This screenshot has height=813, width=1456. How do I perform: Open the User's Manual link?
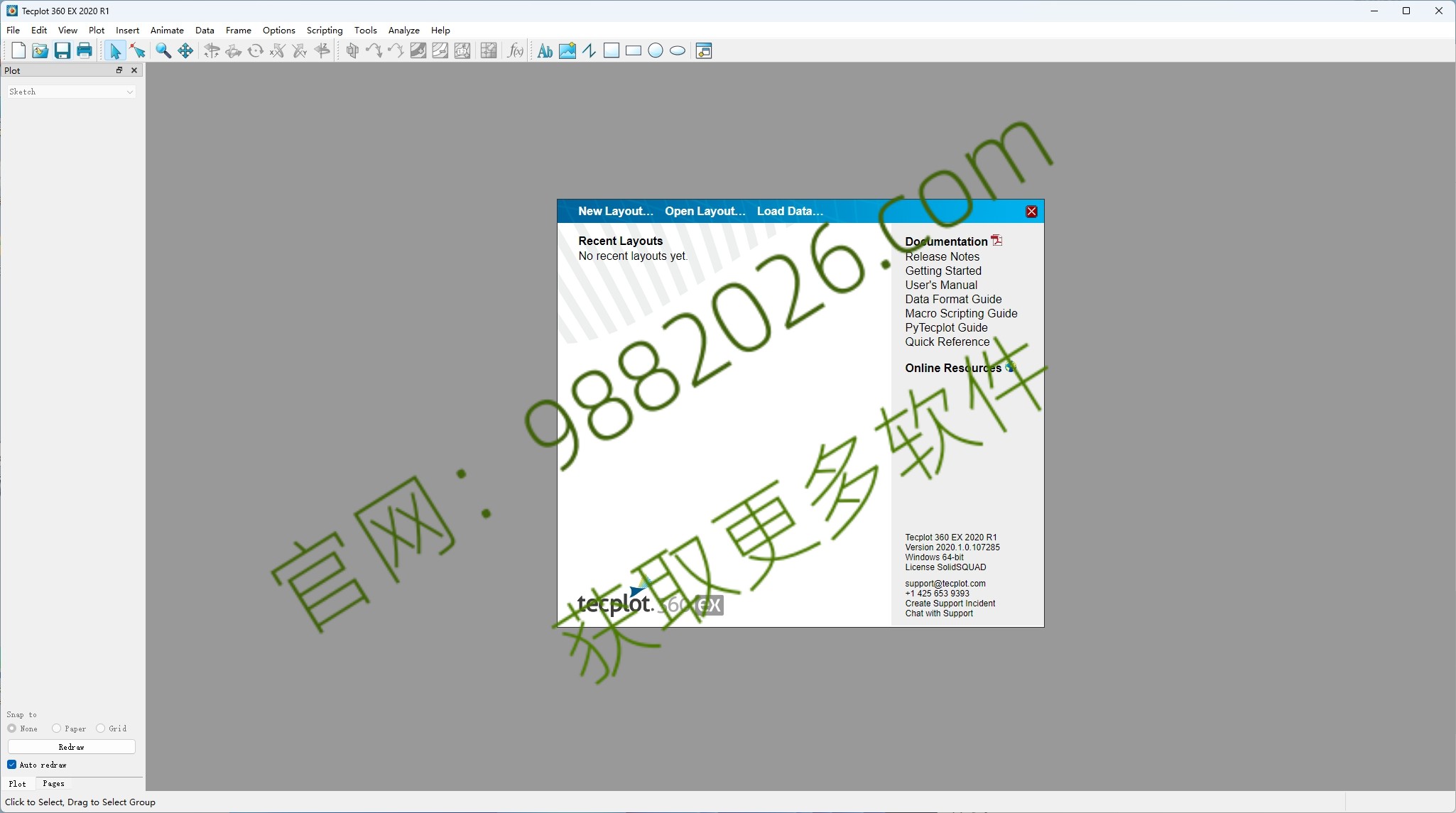pos(941,285)
